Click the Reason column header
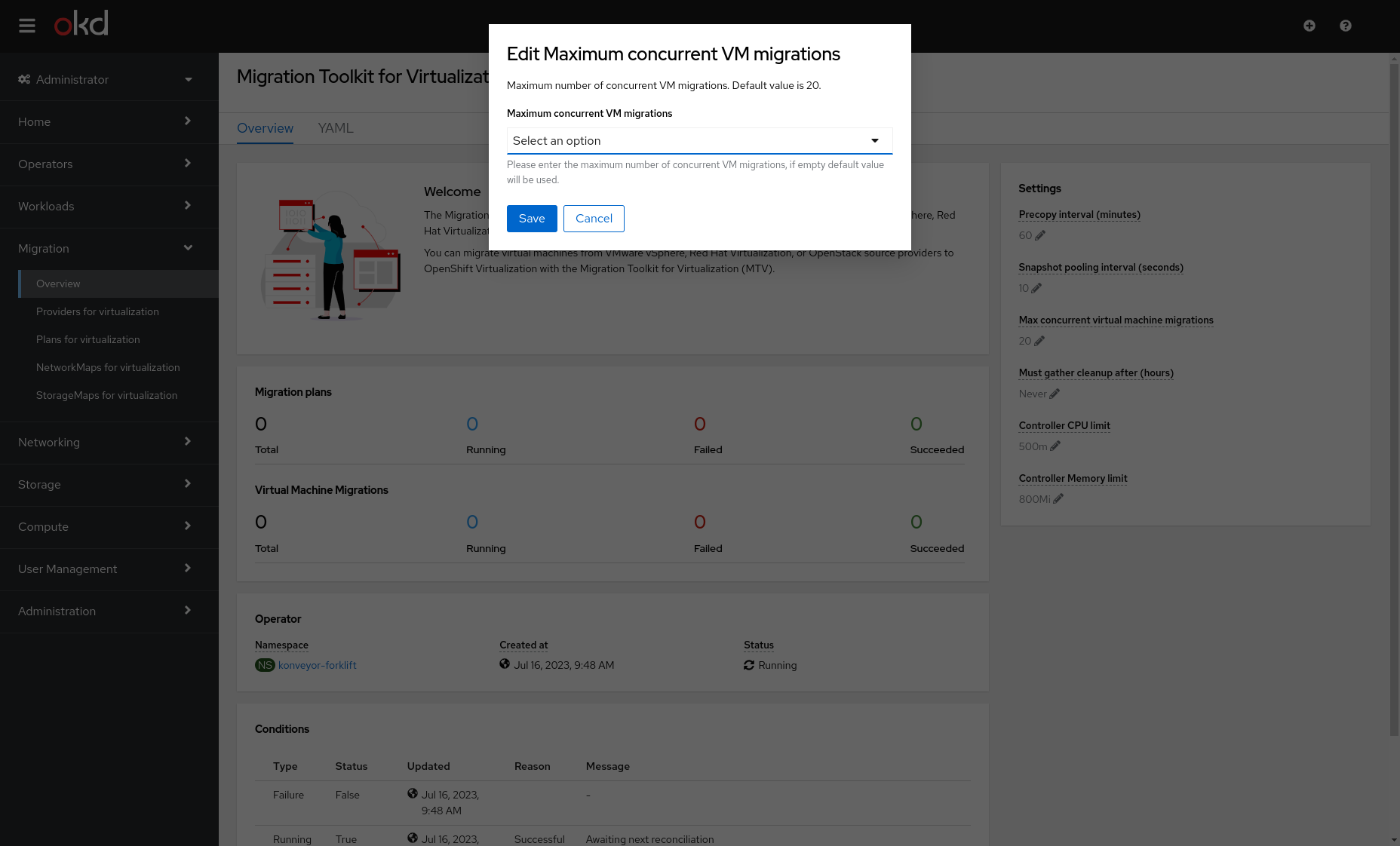The height and width of the screenshot is (846, 1400). [x=533, y=766]
